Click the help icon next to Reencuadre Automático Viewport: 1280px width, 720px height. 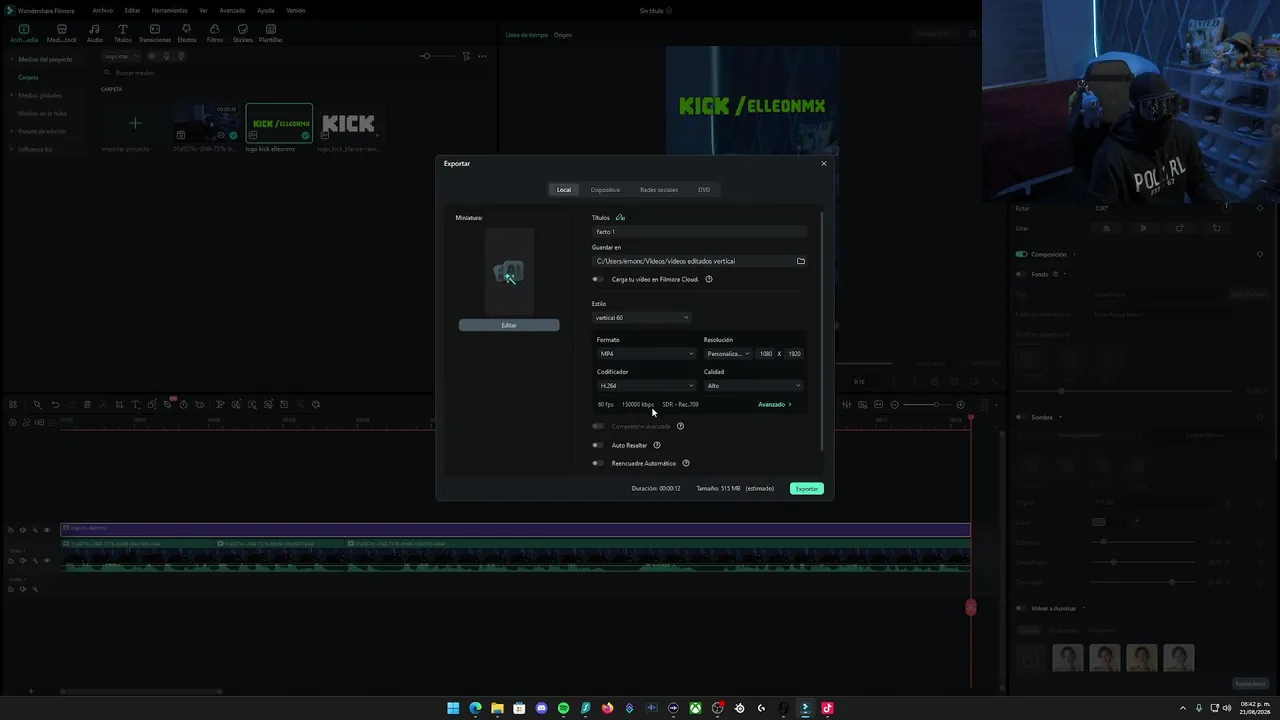click(x=686, y=463)
